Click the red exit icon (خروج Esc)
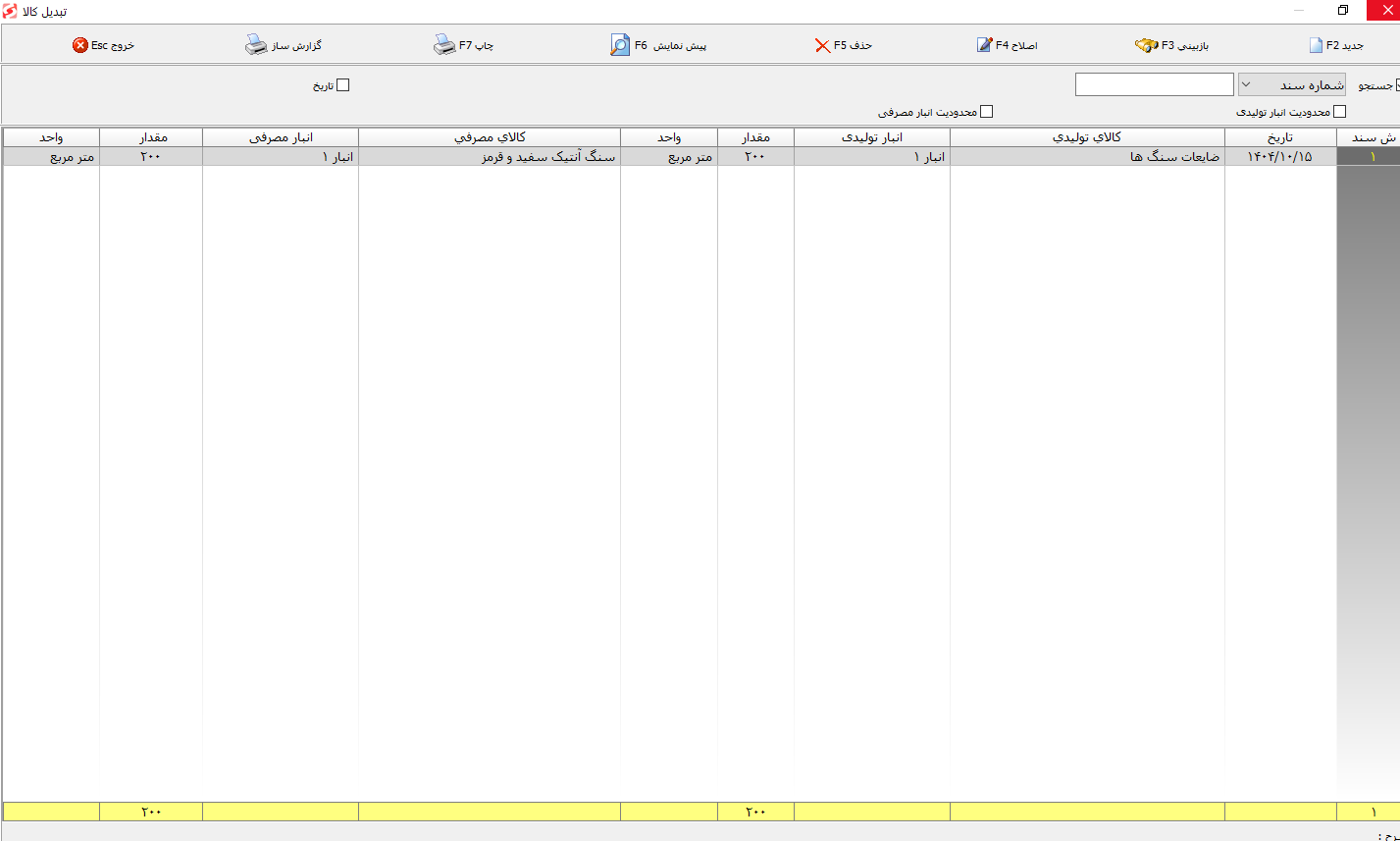The height and width of the screenshot is (841, 1400). [80, 45]
